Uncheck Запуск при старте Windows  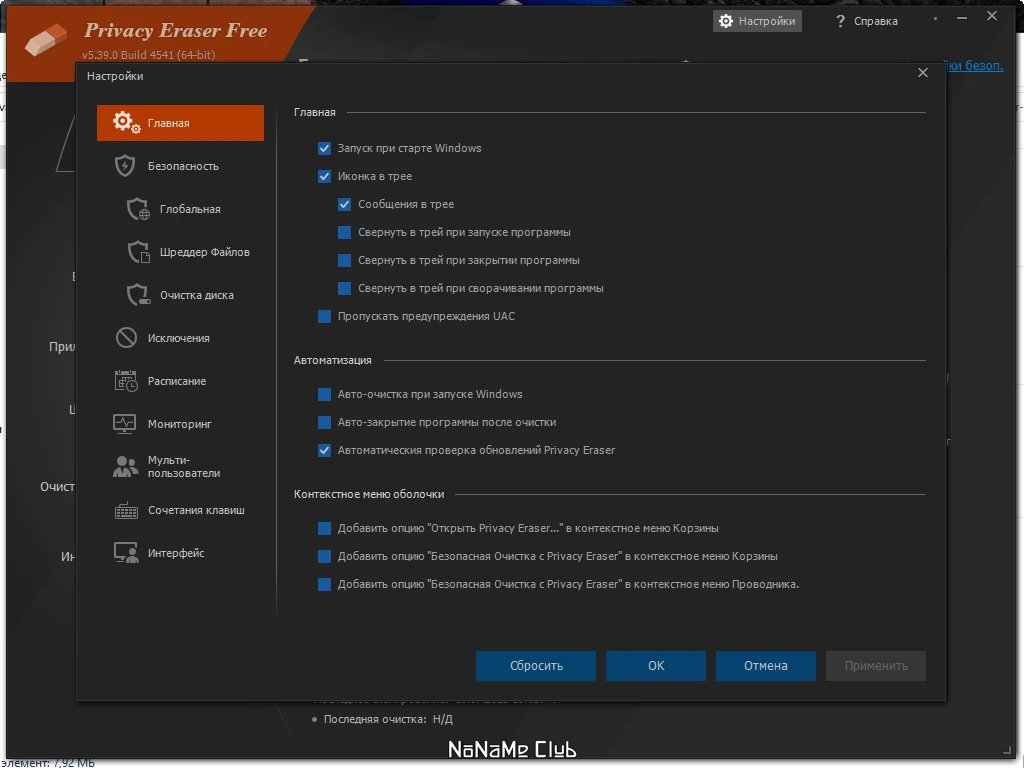[324, 148]
